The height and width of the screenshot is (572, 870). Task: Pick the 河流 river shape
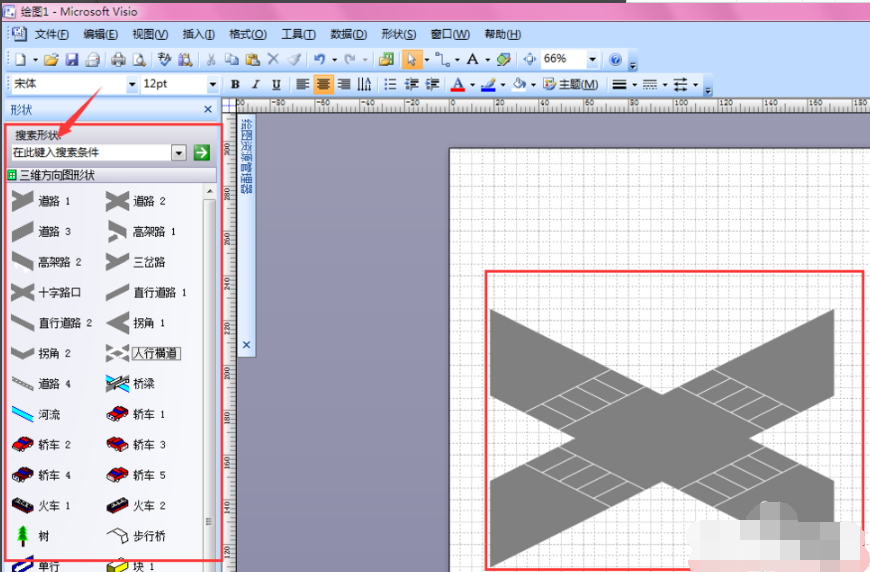(x=36, y=414)
